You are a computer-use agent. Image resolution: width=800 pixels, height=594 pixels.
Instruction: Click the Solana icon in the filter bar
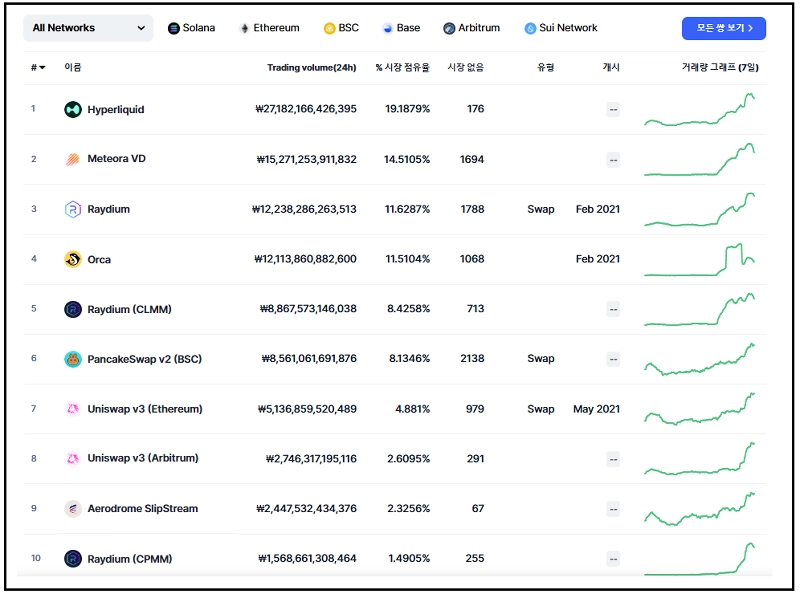pos(173,29)
